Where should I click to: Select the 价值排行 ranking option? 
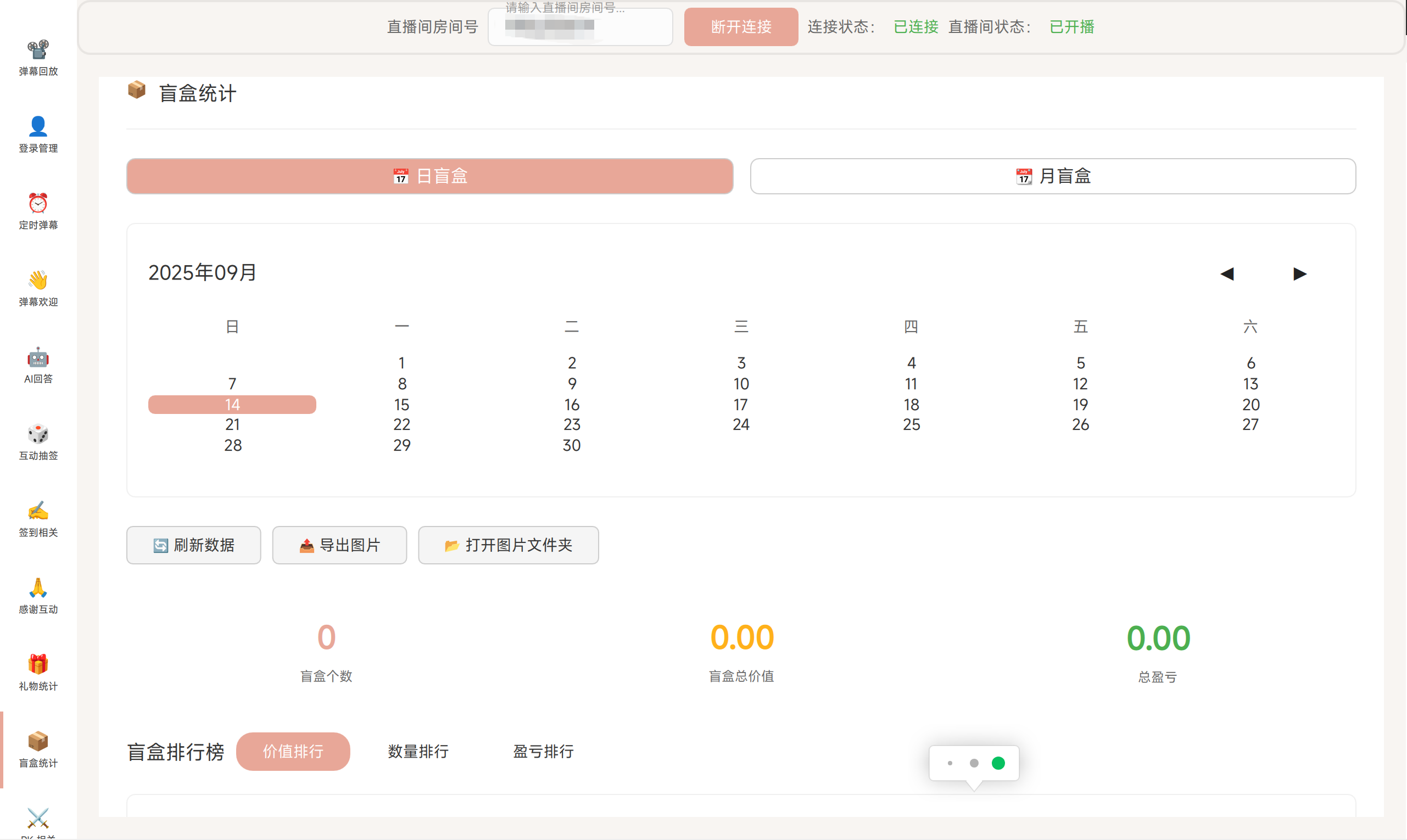pos(293,751)
